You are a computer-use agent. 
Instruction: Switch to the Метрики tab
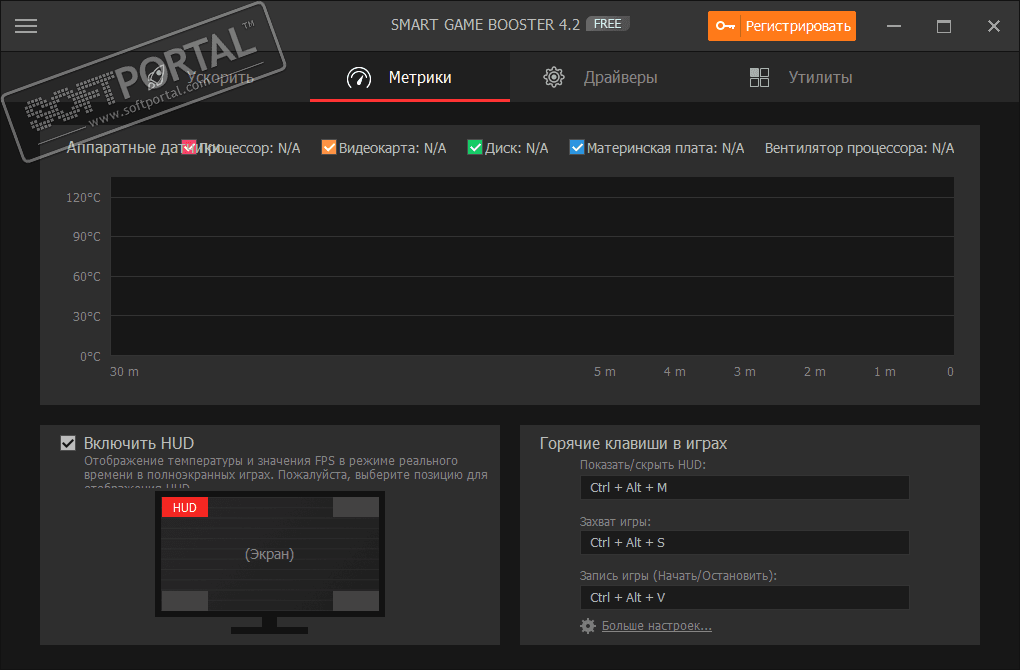410,77
